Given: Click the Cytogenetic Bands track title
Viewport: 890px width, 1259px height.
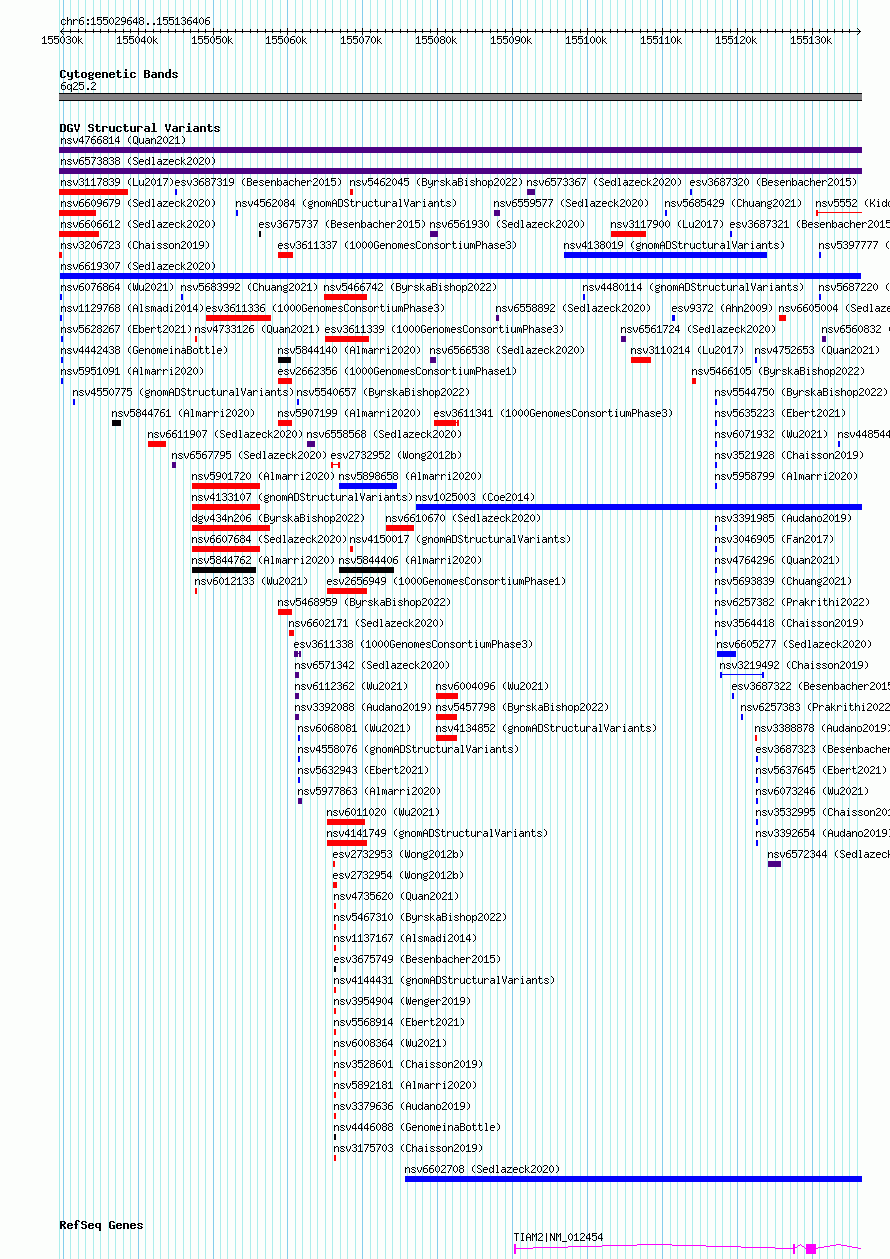Looking at the screenshot, I should pyautogui.click(x=118, y=74).
